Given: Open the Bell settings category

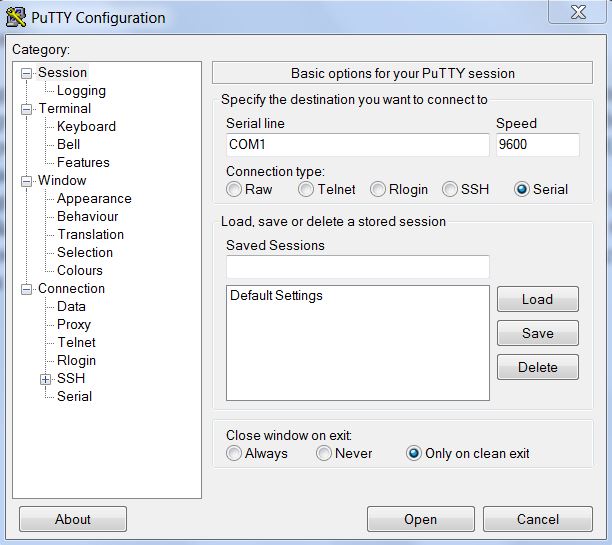Looking at the screenshot, I should 68,144.
